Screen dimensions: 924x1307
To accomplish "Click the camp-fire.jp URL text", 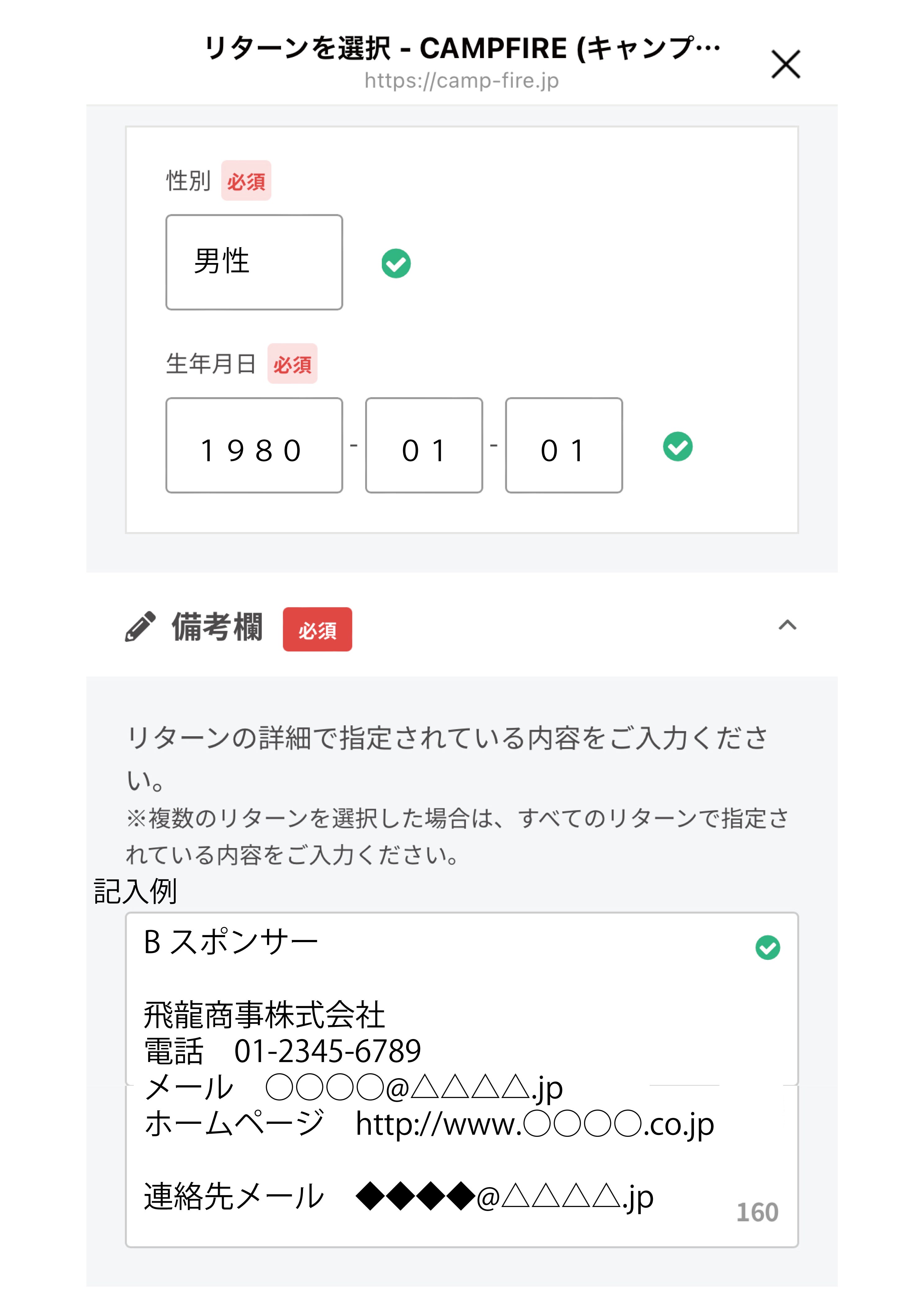I will pos(462,81).
